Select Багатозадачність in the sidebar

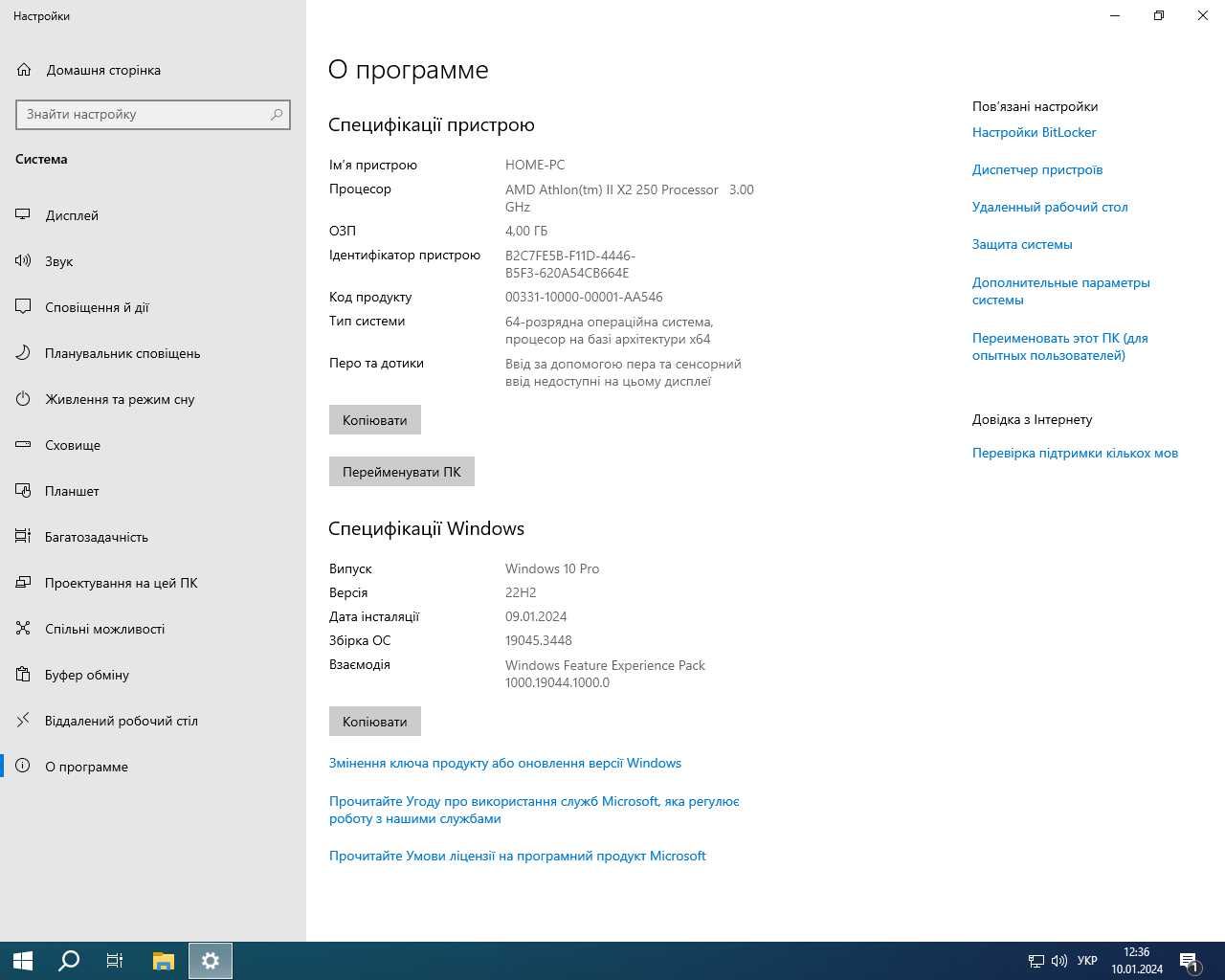[x=153, y=537]
